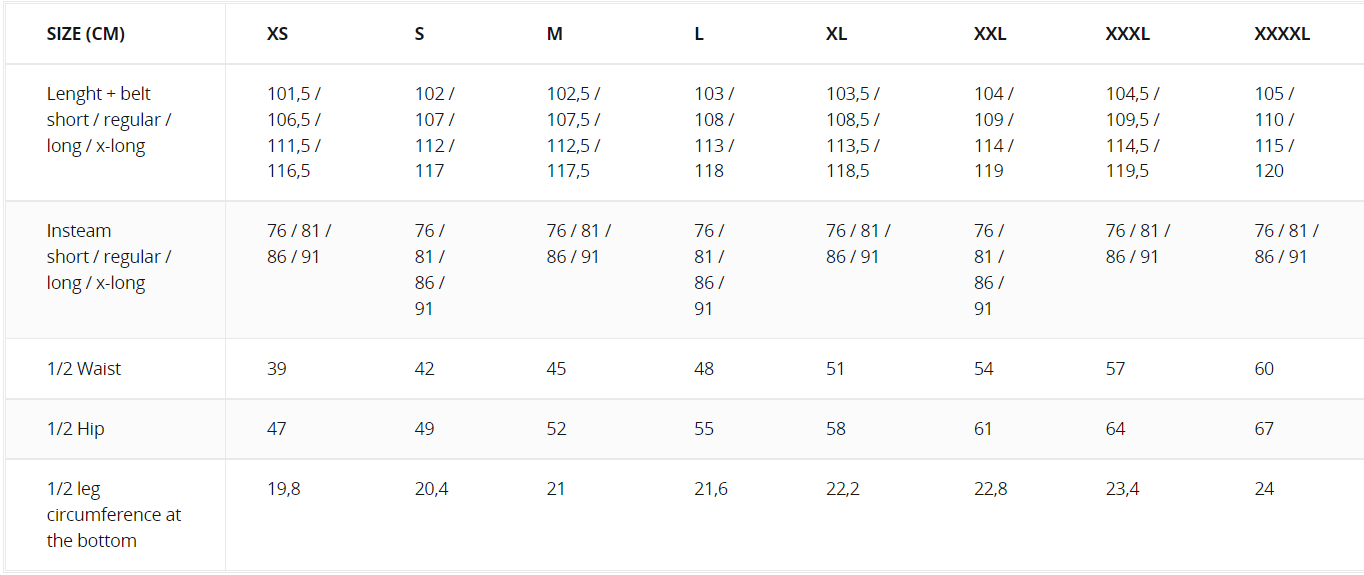Viewport: 1364px width, 575px height.
Task: Select the leg circumference value 19,8
Action: (283, 489)
